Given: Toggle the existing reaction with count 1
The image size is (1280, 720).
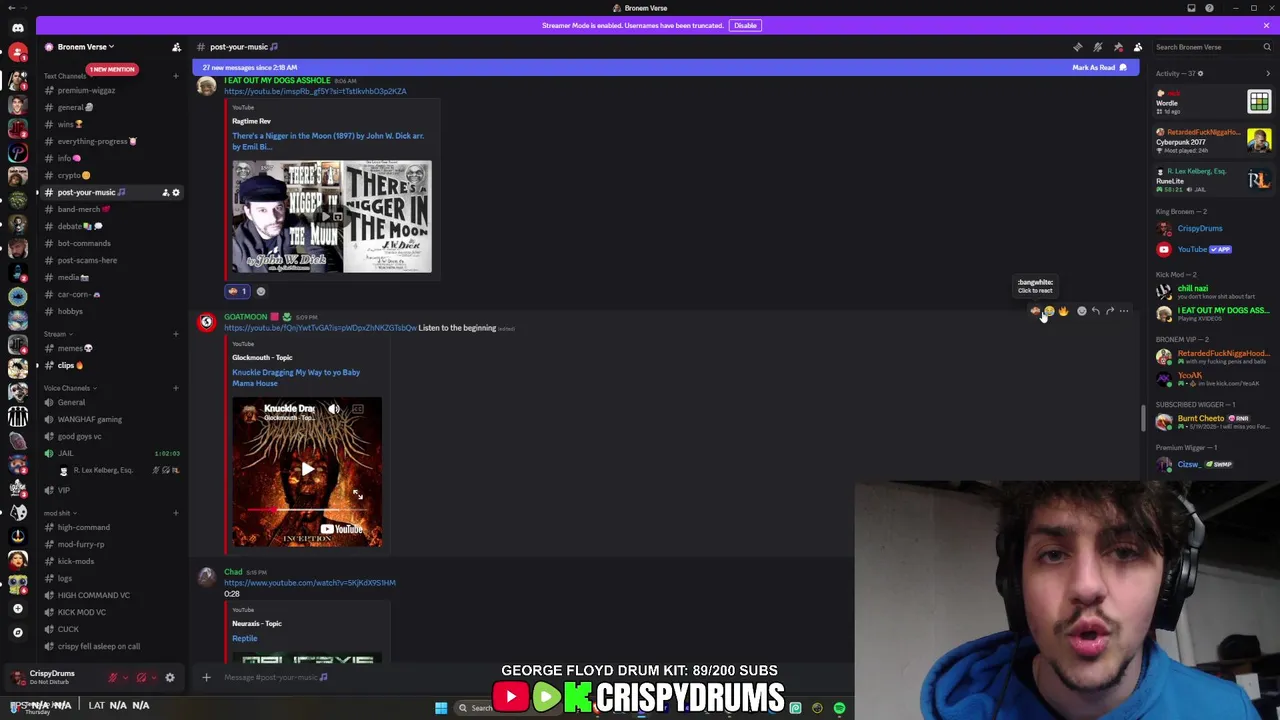Looking at the screenshot, I should (x=237, y=292).
